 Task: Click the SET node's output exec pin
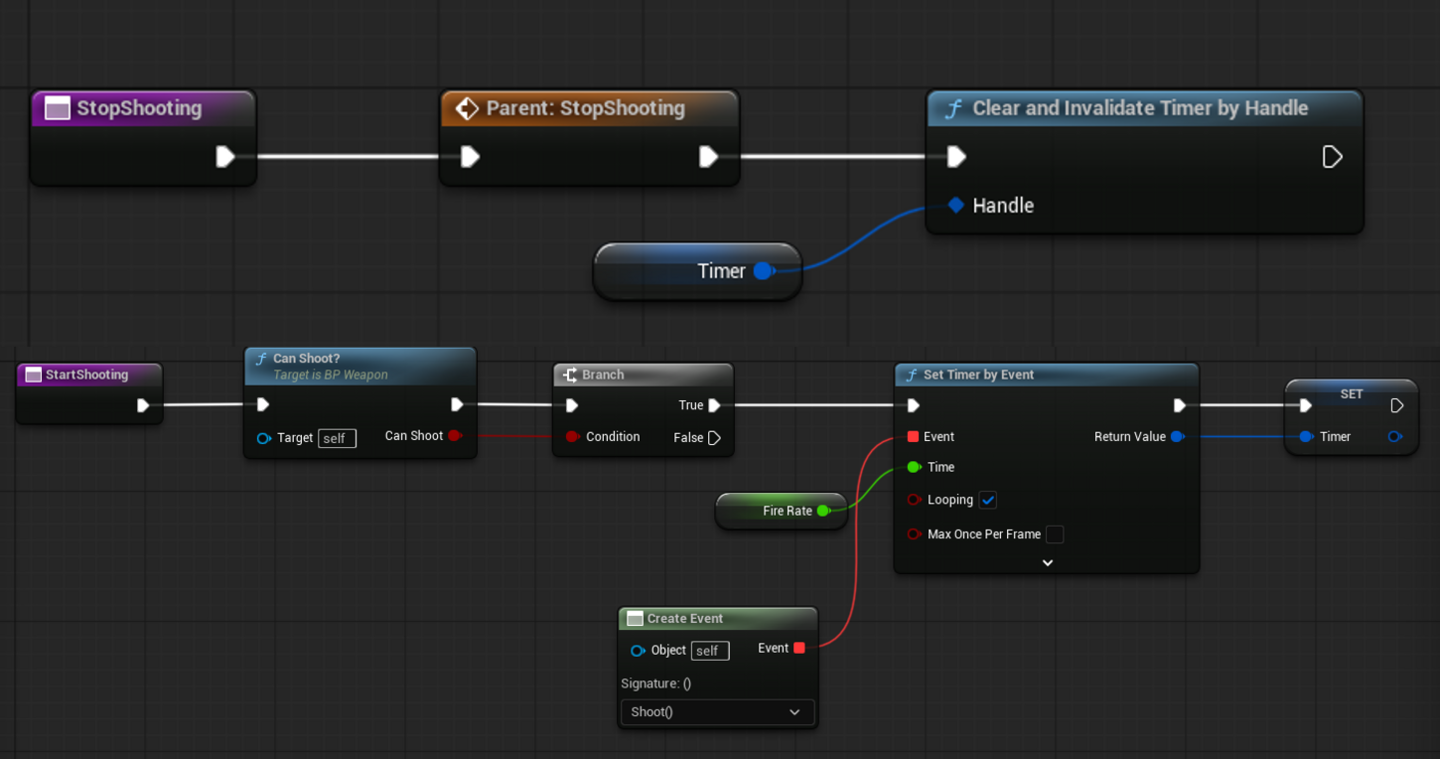[x=1397, y=406]
